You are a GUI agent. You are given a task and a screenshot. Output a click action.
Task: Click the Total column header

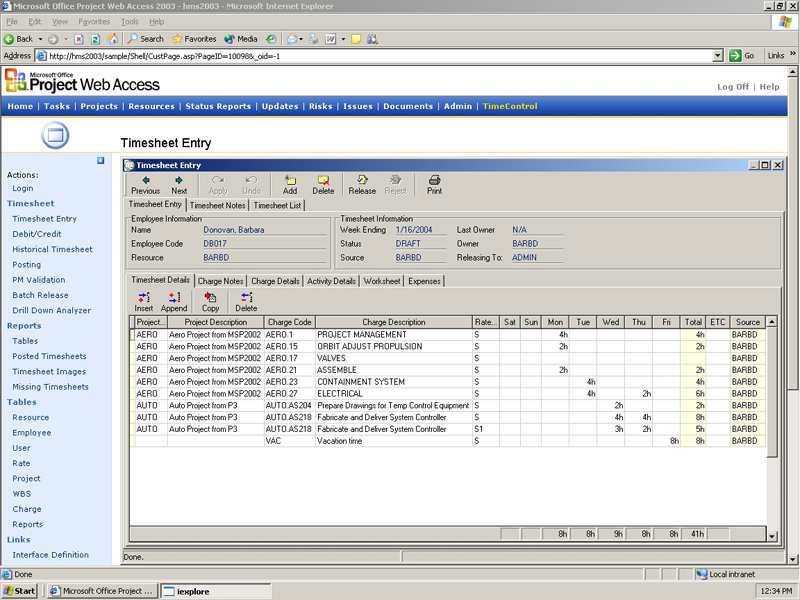point(693,322)
